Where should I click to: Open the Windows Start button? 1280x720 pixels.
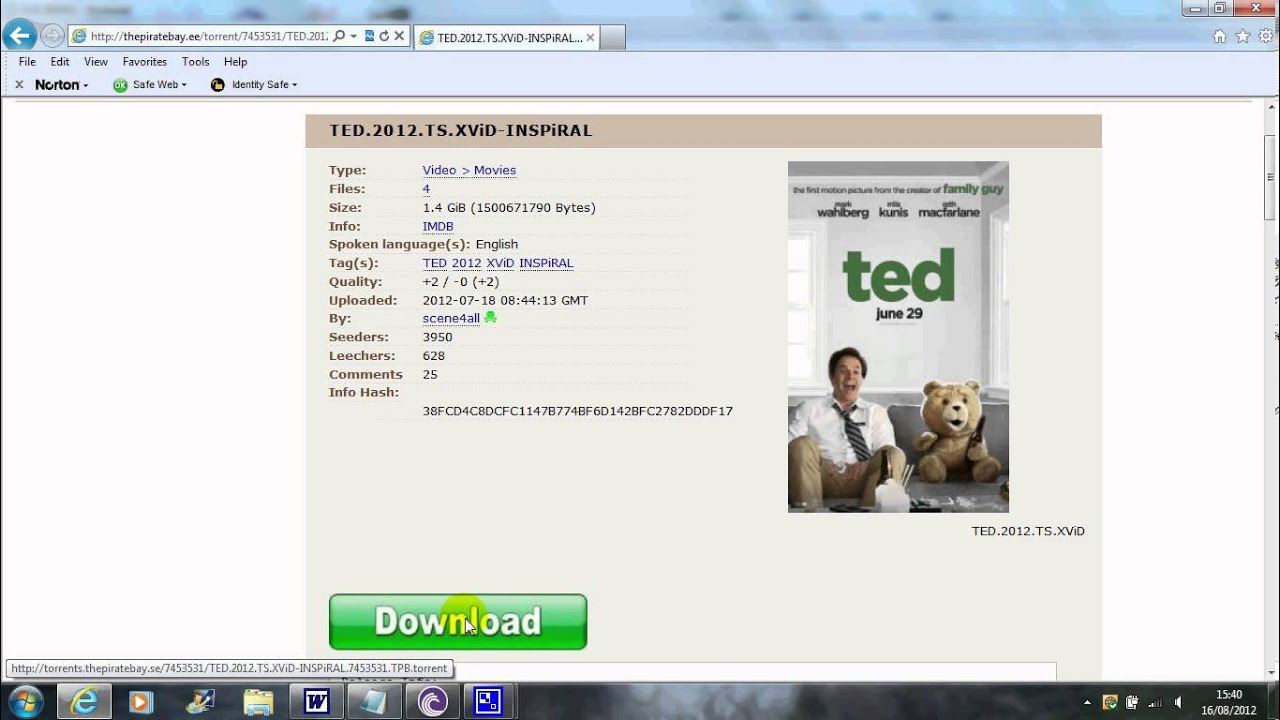tap(24, 701)
